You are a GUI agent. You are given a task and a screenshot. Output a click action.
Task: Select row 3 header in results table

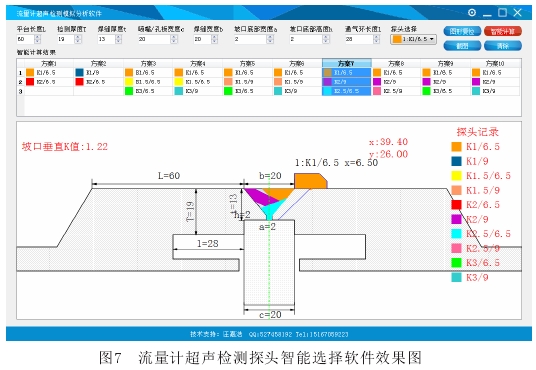pos(21,91)
